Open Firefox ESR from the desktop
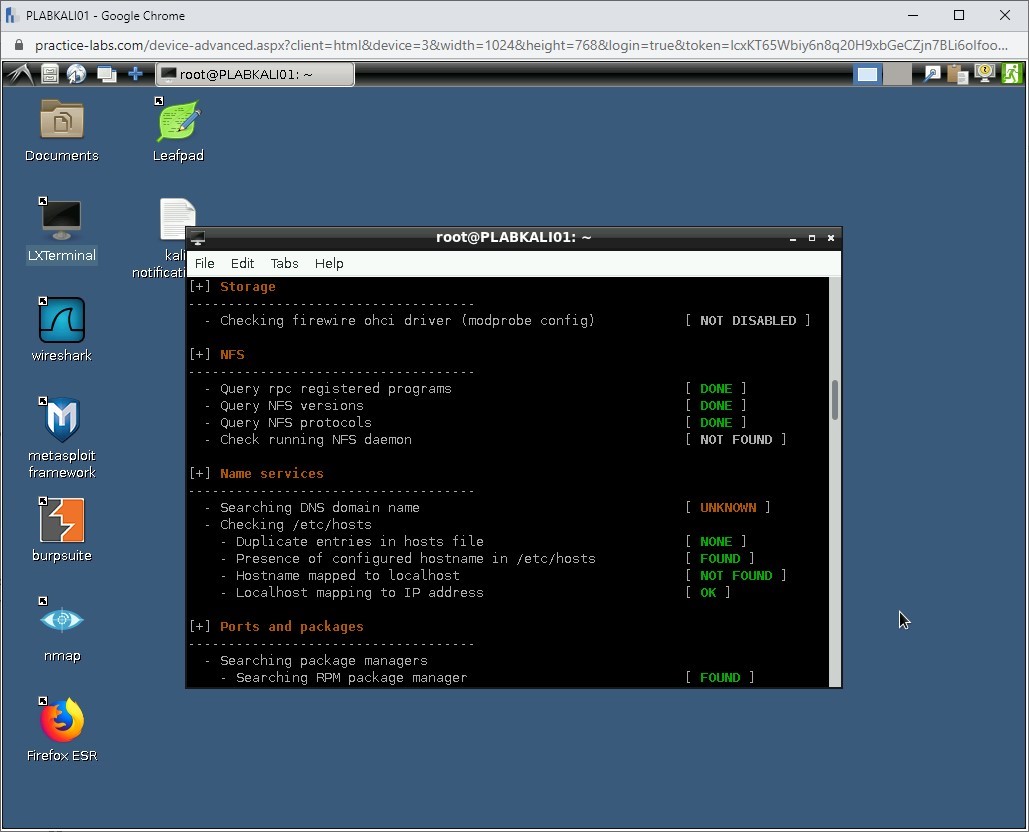 [62, 721]
